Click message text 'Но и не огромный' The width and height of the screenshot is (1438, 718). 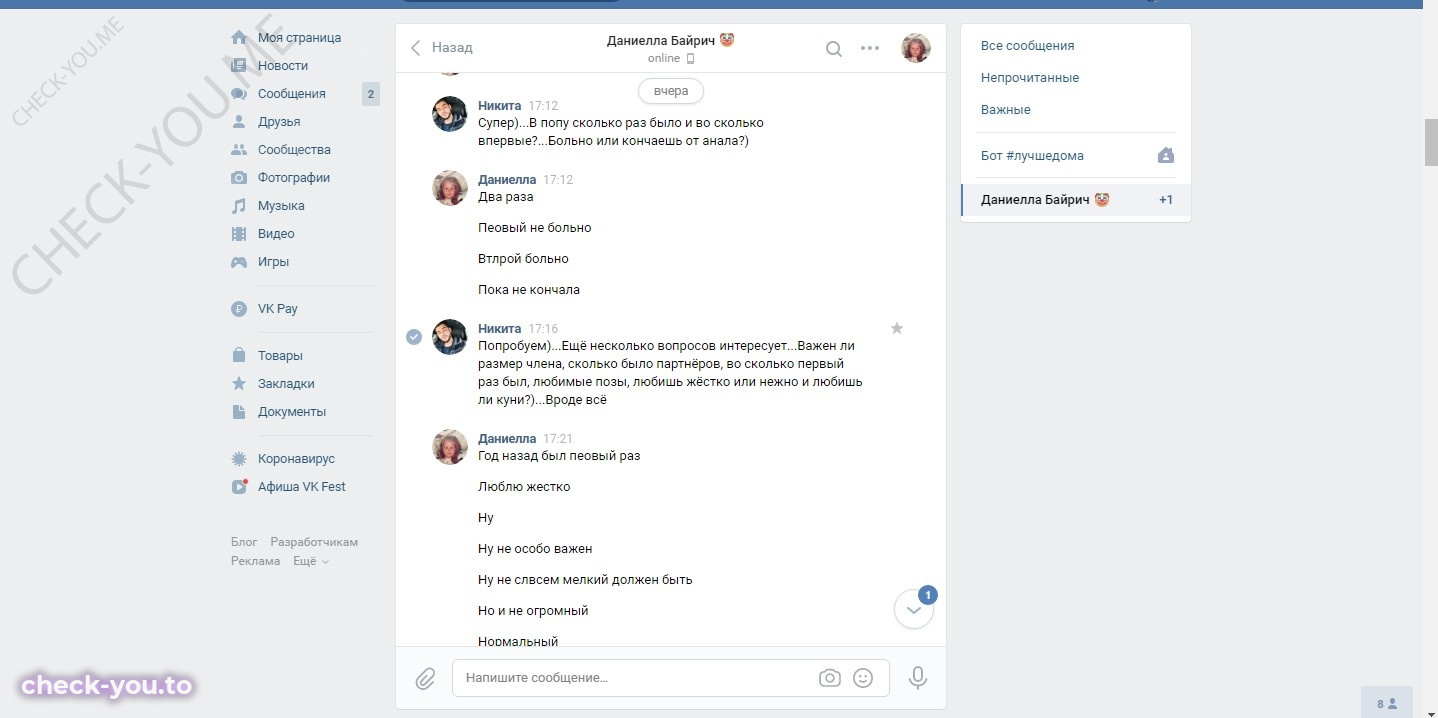[x=533, y=611]
